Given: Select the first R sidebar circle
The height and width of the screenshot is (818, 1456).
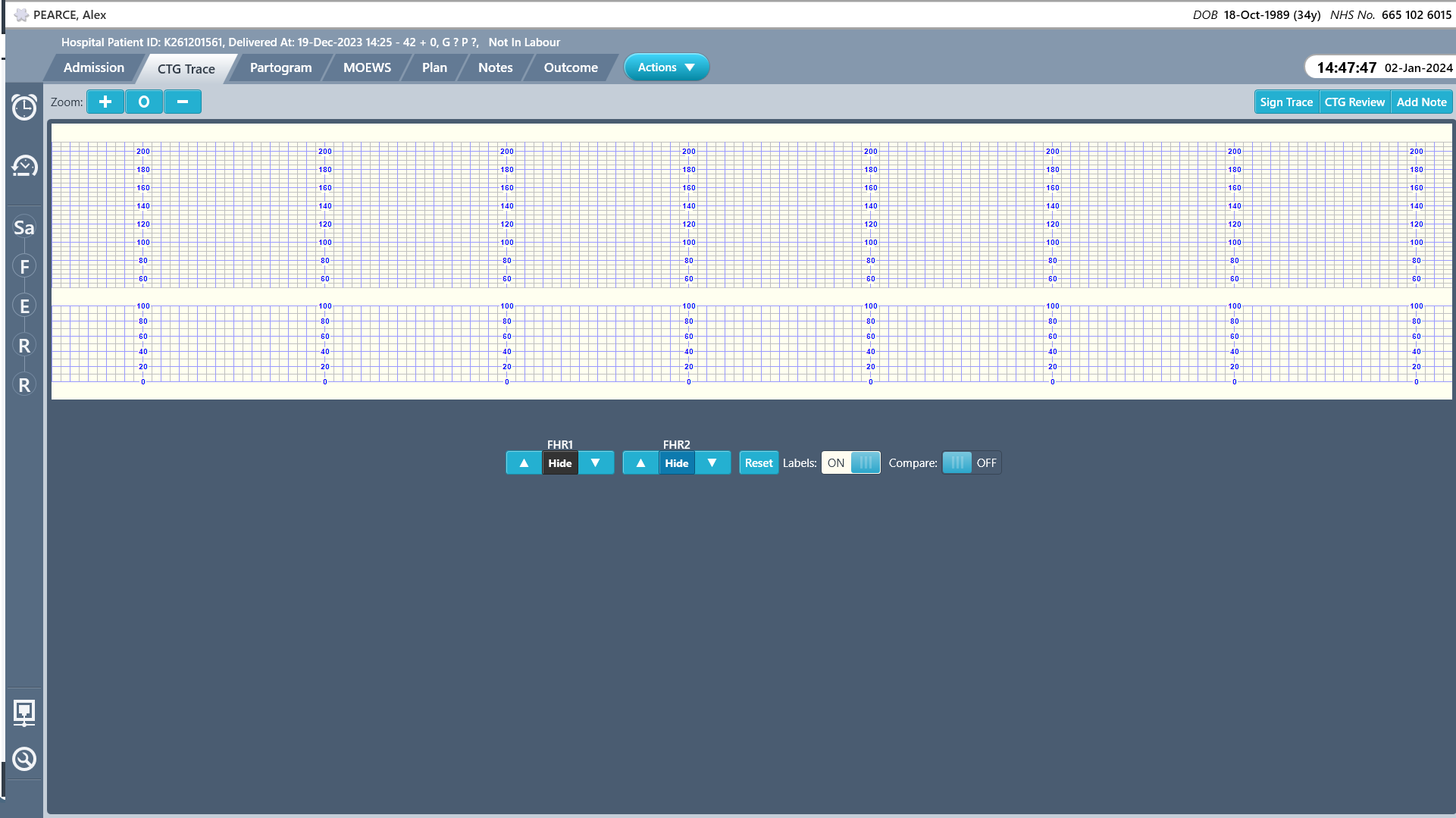Looking at the screenshot, I should point(24,346).
